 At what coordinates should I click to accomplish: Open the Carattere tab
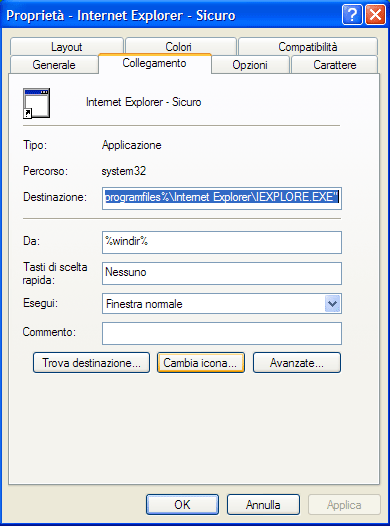(x=335, y=65)
